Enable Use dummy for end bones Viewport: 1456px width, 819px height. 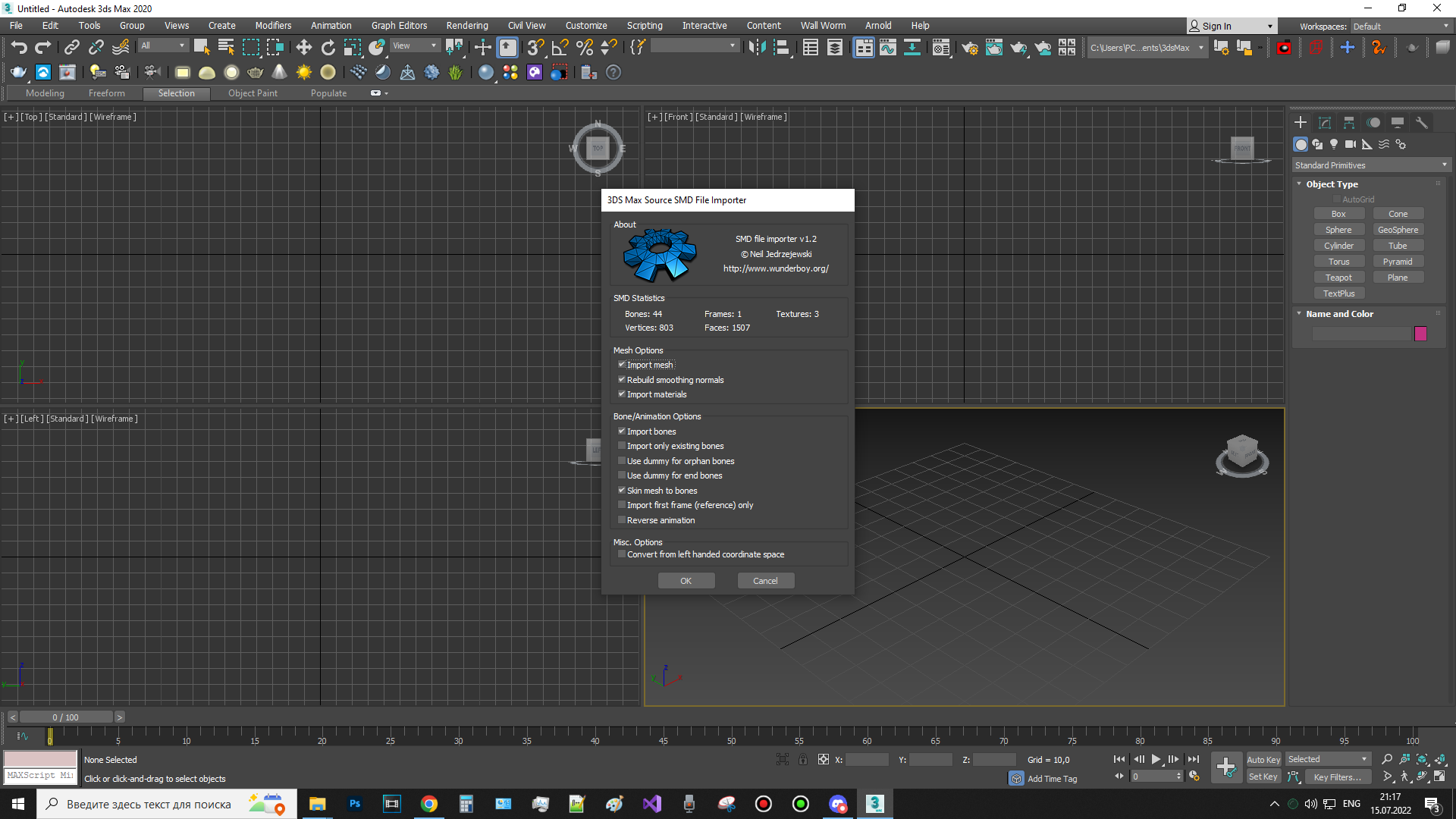pyautogui.click(x=622, y=475)
